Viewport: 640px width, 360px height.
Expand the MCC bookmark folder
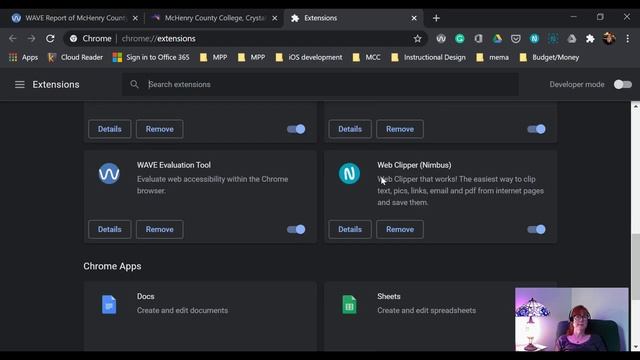tap(367, 58)
